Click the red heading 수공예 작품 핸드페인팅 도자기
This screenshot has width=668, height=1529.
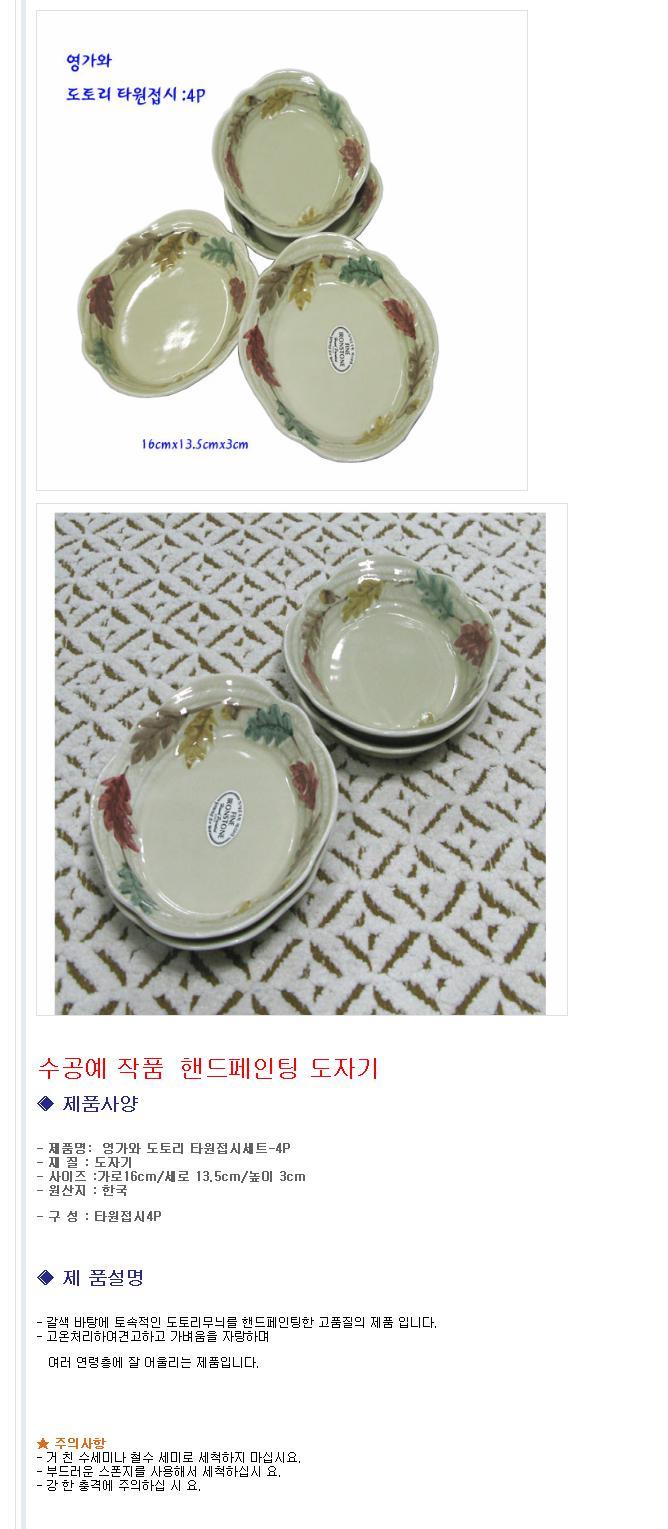(208, 1068)
